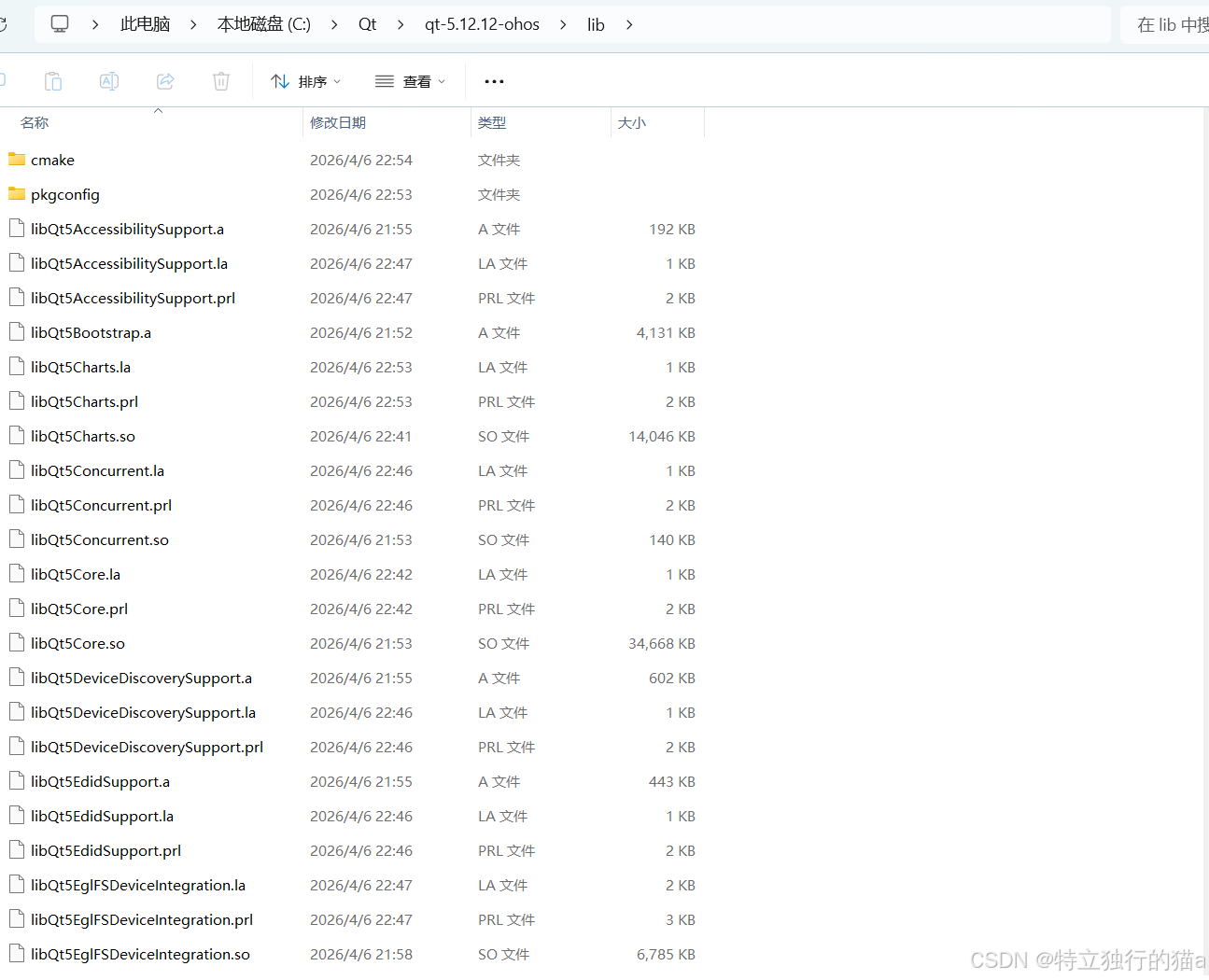Sort by 大小 column header

click(x=632, y=122)
